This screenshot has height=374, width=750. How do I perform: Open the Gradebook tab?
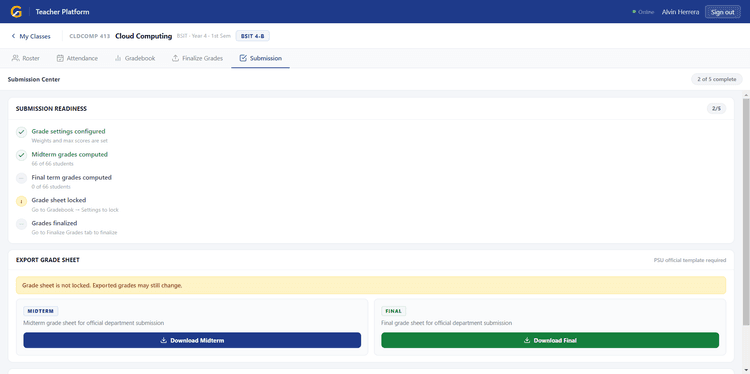[135, 58]
